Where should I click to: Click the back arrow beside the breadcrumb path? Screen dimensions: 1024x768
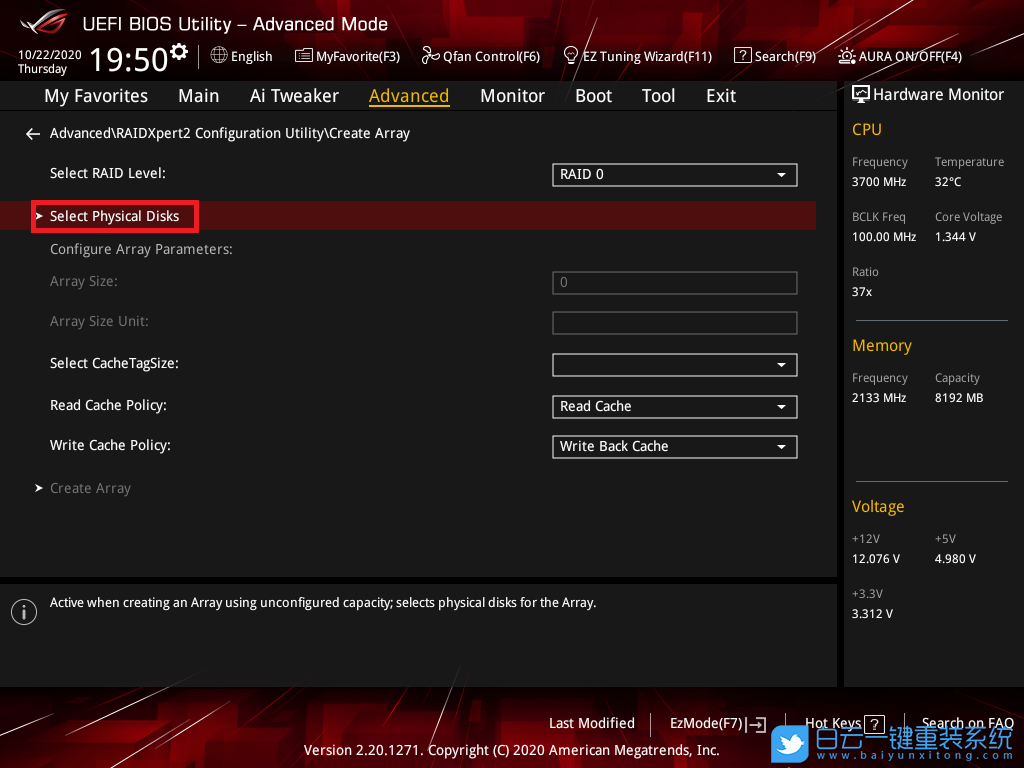tap(33, 133)
